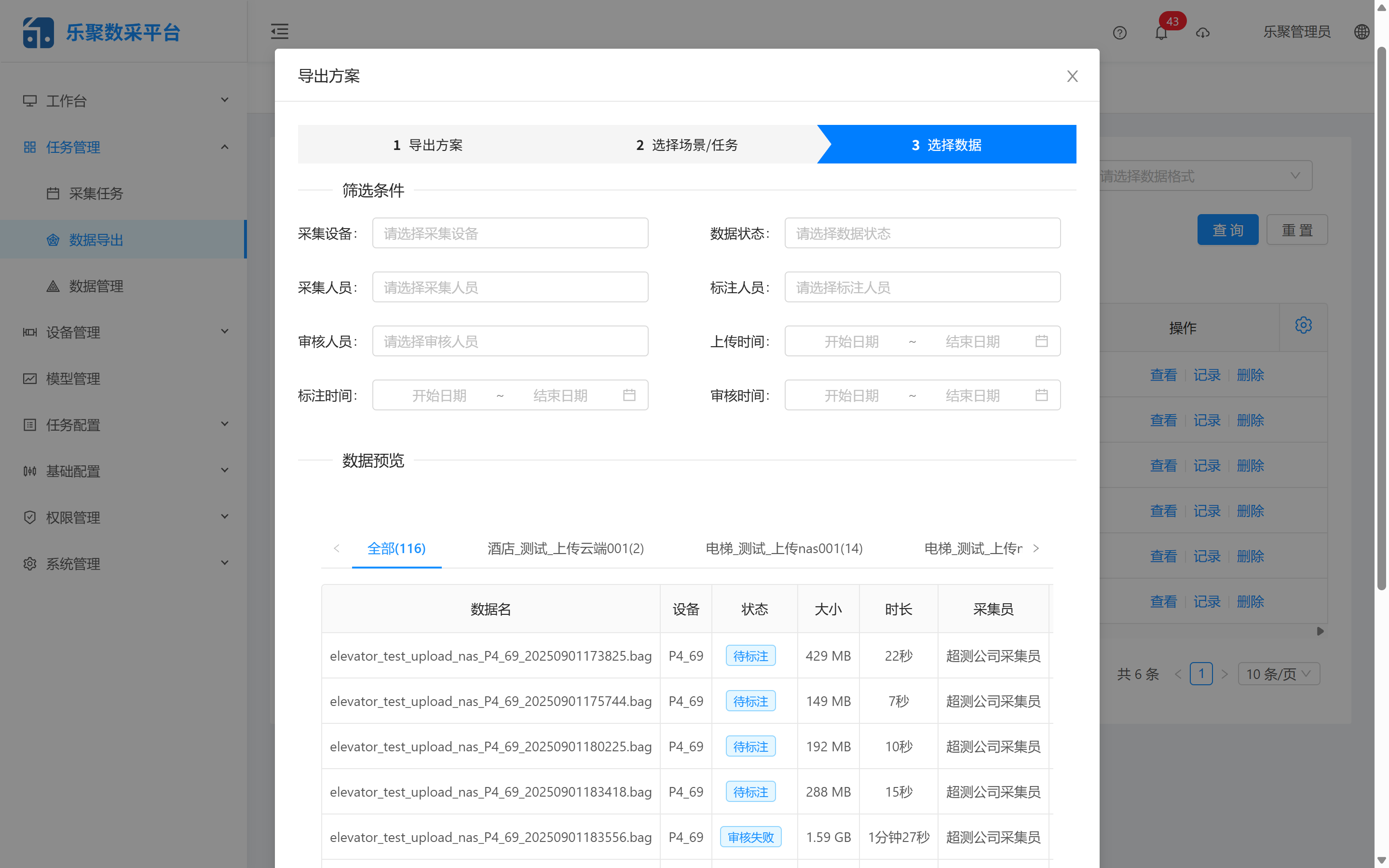The width and height of the screenshot is (1389, 868).
Task: Open table column settings via gear icon
Action: click(x=1304, y=325)
